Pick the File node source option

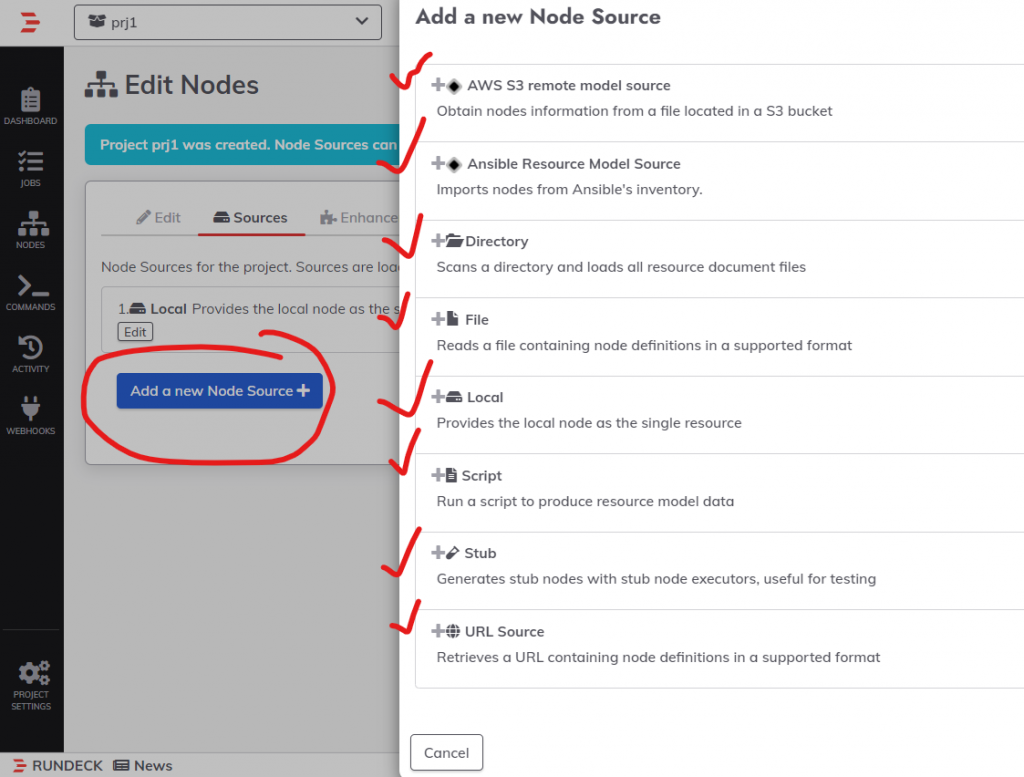pos(476,320)
